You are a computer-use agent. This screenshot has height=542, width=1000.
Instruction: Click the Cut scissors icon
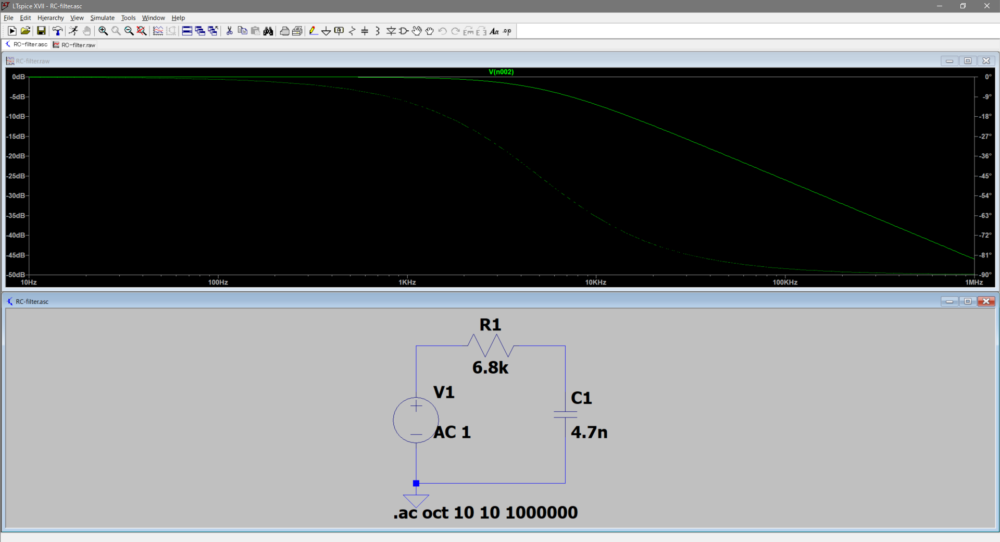229,31
